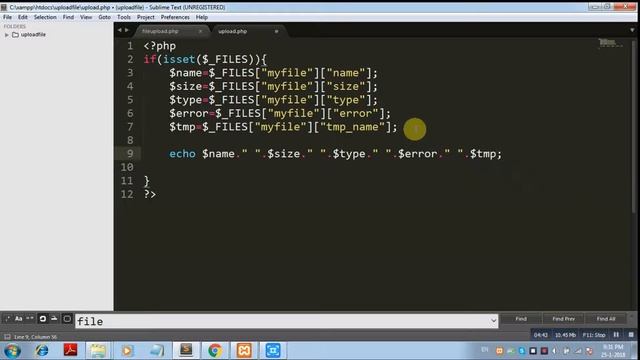Click the 04:42 recording timer
This screenshot has height=360, width=640.
coord(540,335)
